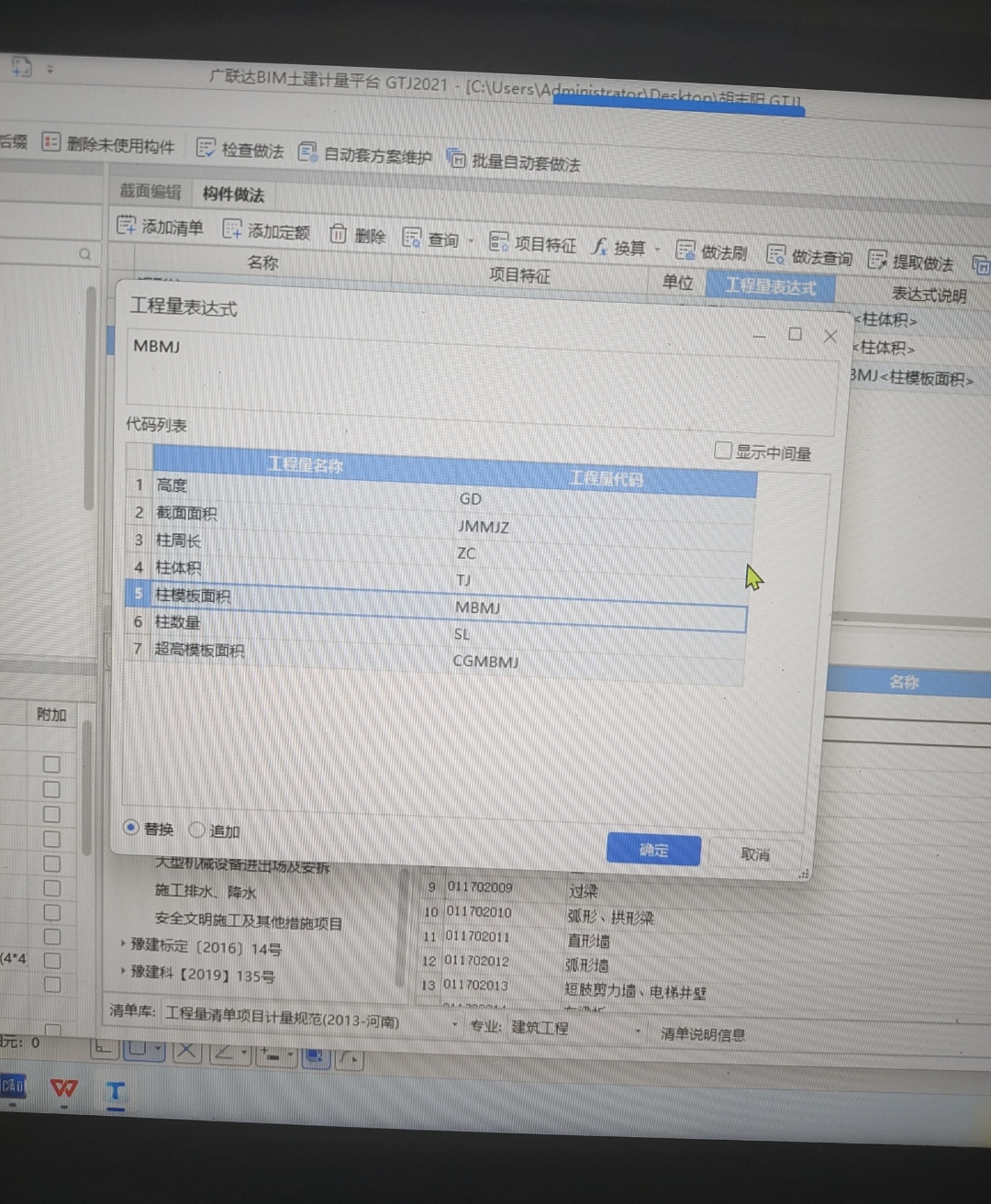The image size is (991, 1204).
Task: Open the 清单库 dropdown
Action: 454,1023
